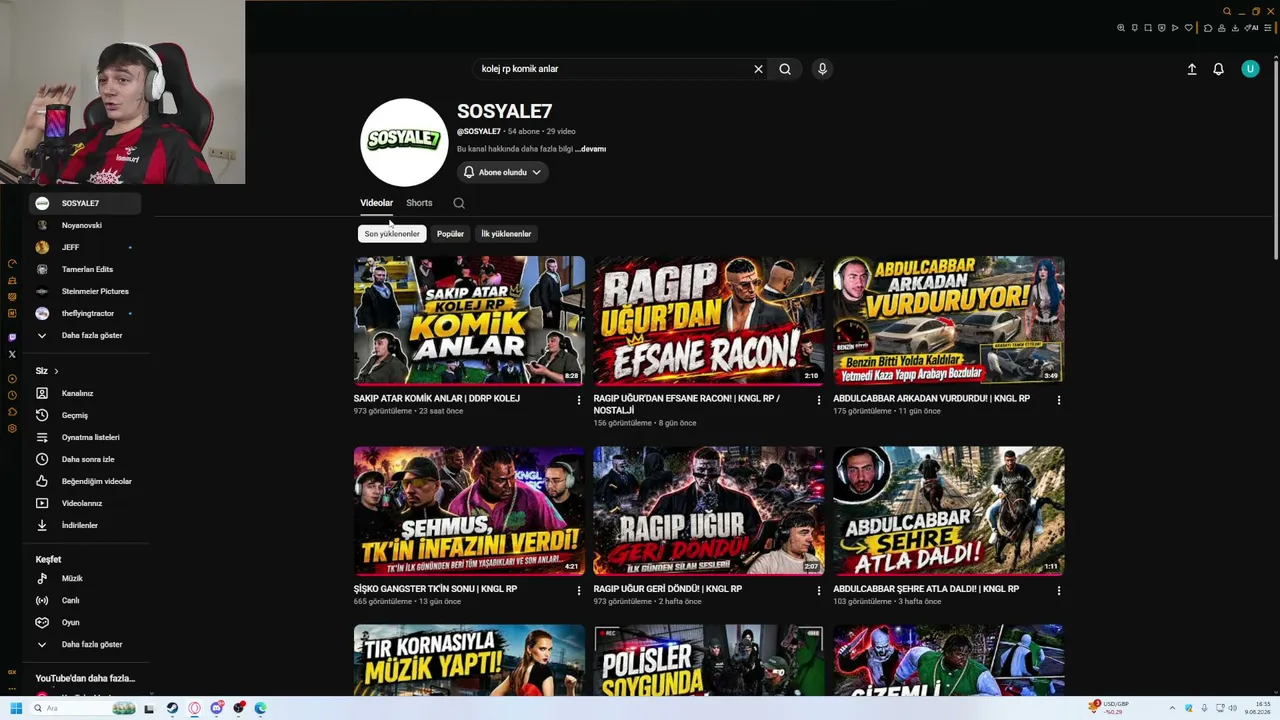Browse Oyun in the Keşfet section
This screenshot has height=720, width=1280.
tap(85, 622)
